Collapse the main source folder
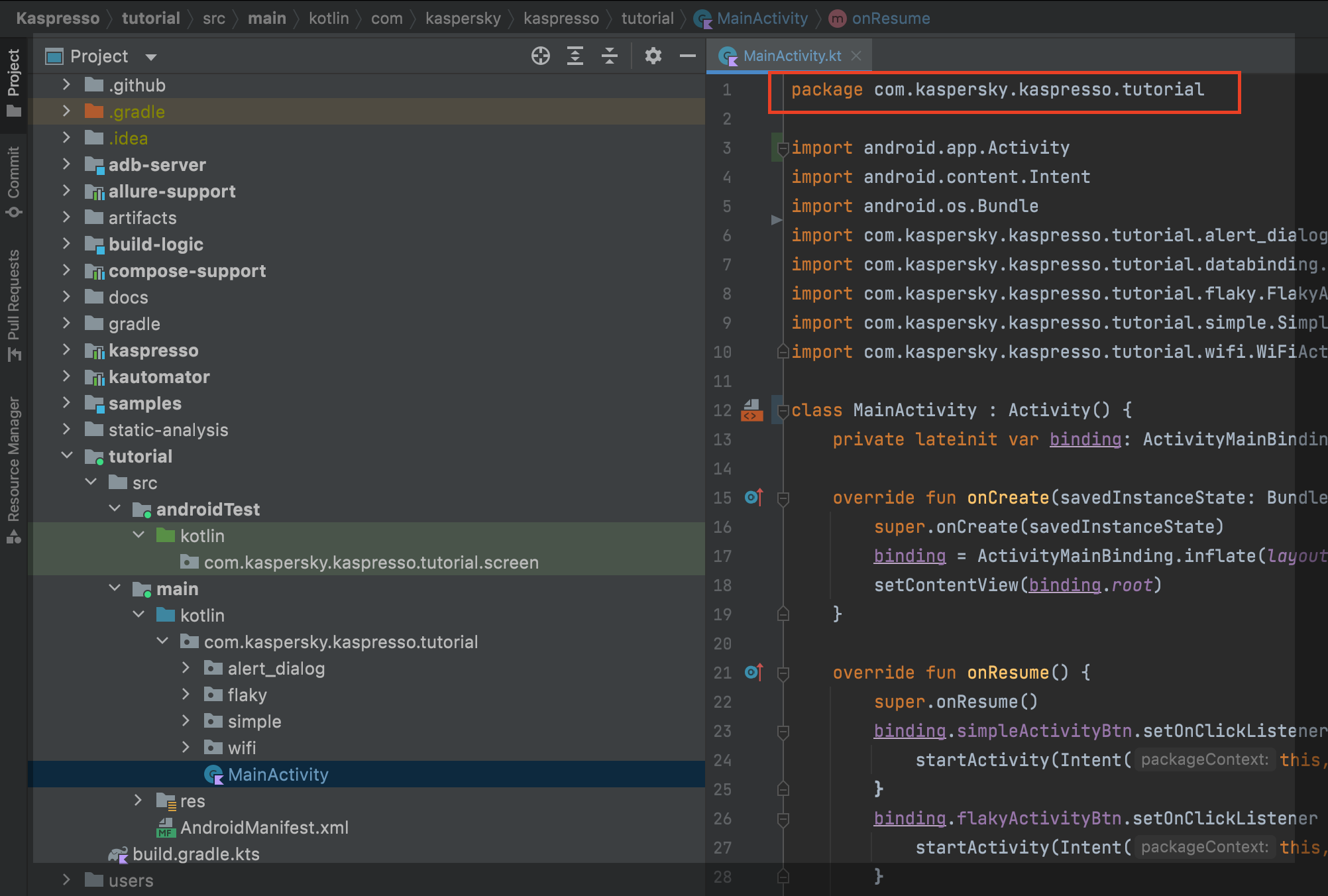This screenshot has width=1328, height=896. [115, 588]
